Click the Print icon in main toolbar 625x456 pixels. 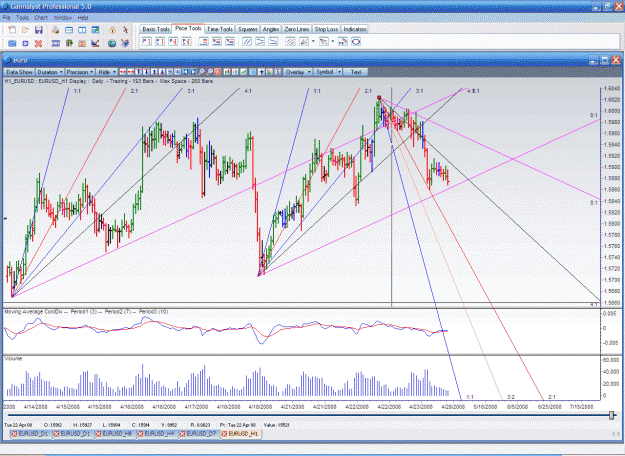[x=55, y=30]
